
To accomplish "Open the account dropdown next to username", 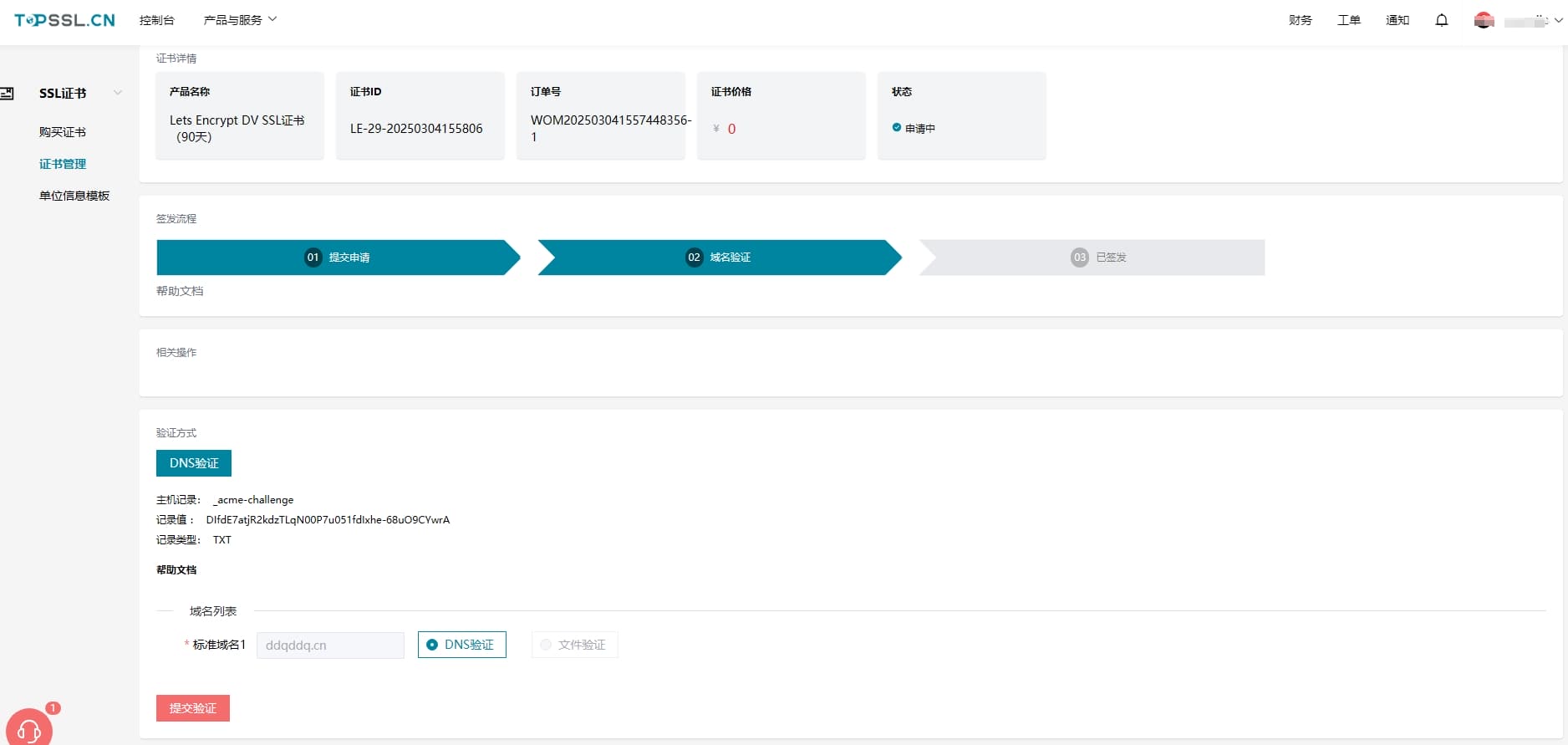I will tap(1558, 21).
